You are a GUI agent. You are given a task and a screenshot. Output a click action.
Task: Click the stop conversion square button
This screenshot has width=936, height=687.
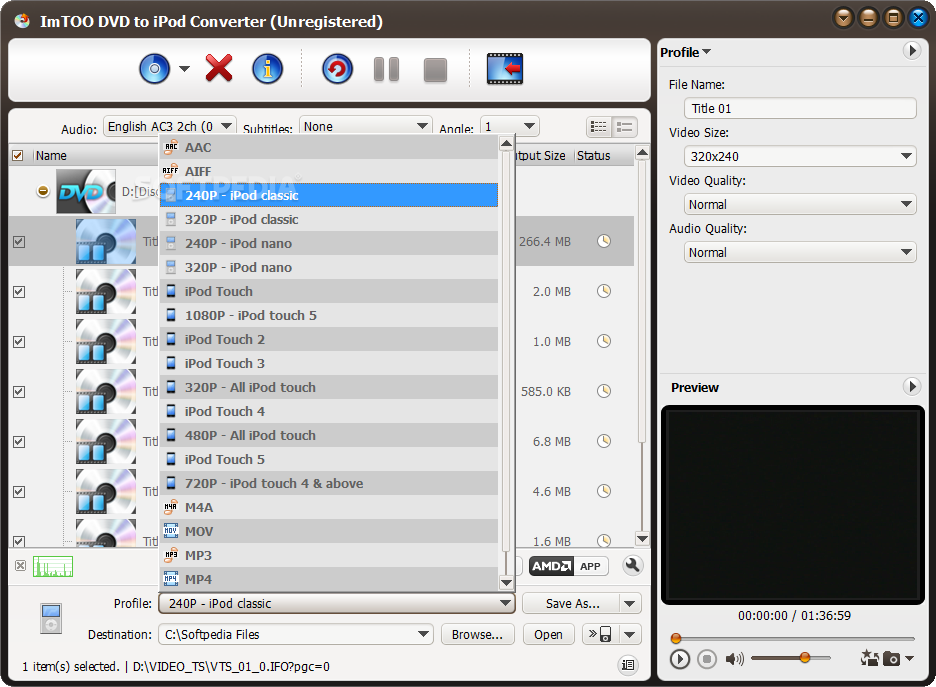click(x=435, y=70)
